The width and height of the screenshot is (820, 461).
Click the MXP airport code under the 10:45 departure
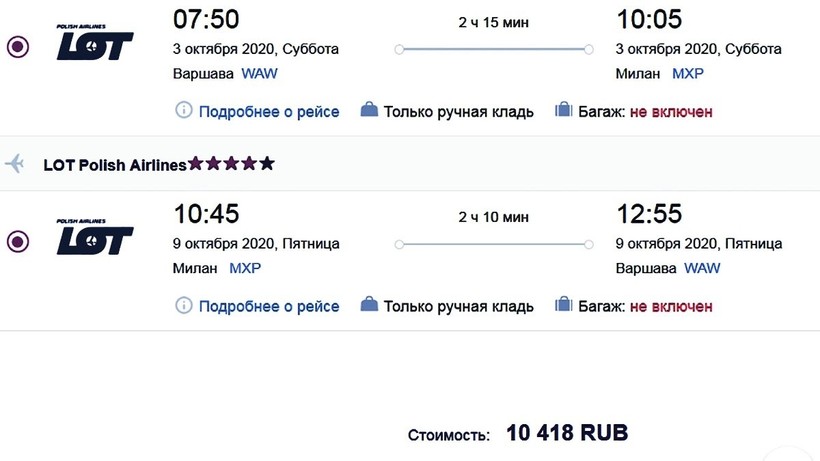pyautogui.click(x=245, y=268)
